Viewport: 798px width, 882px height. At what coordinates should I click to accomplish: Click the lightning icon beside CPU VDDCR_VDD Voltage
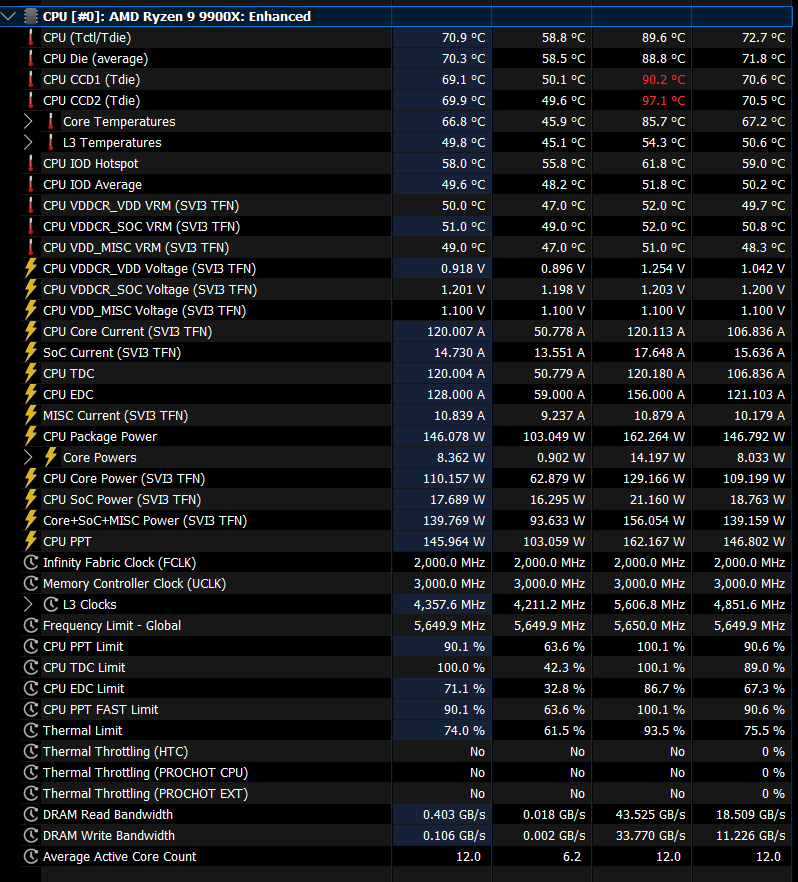tap(31, 268)
